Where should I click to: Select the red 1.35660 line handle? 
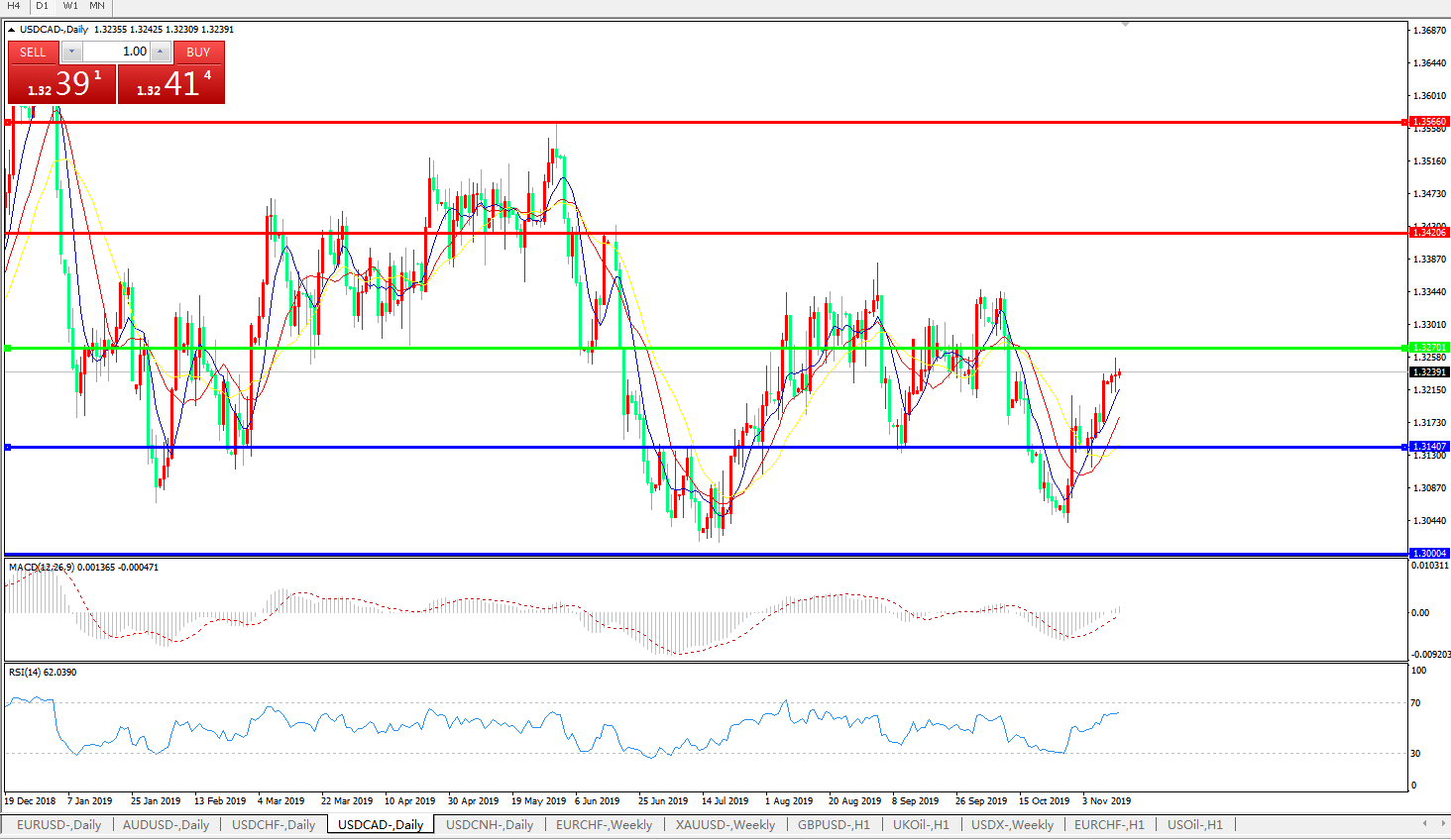pos(8,122)
